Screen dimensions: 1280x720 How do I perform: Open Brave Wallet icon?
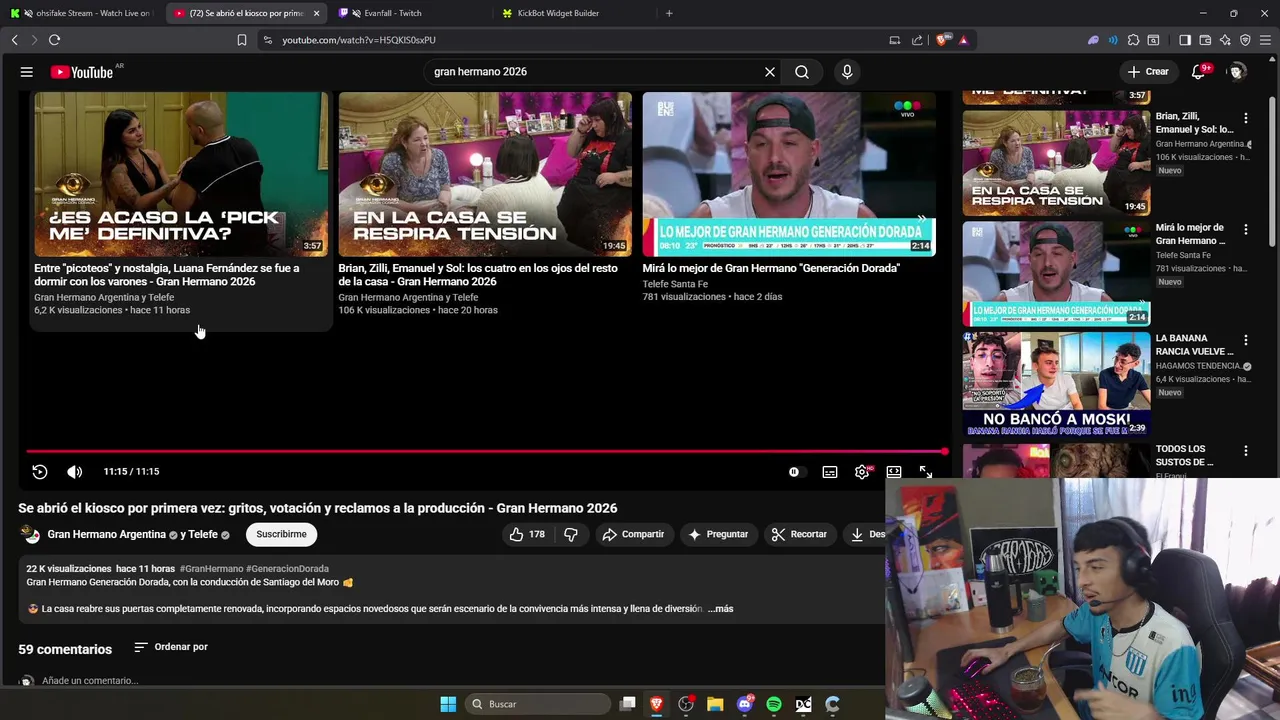tap(1205, 40)
